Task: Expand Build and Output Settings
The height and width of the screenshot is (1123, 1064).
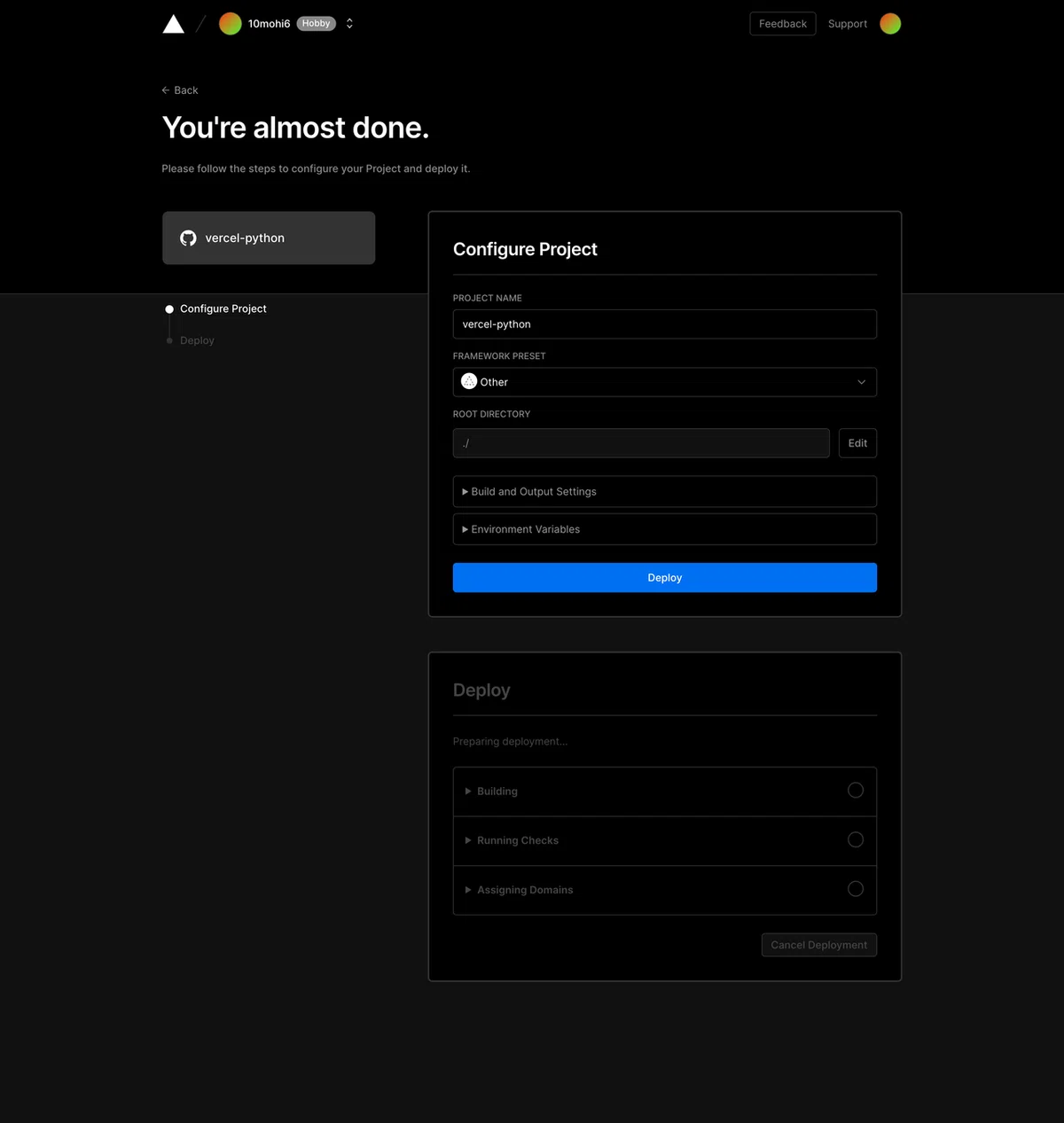Action: tap(665, 492)
